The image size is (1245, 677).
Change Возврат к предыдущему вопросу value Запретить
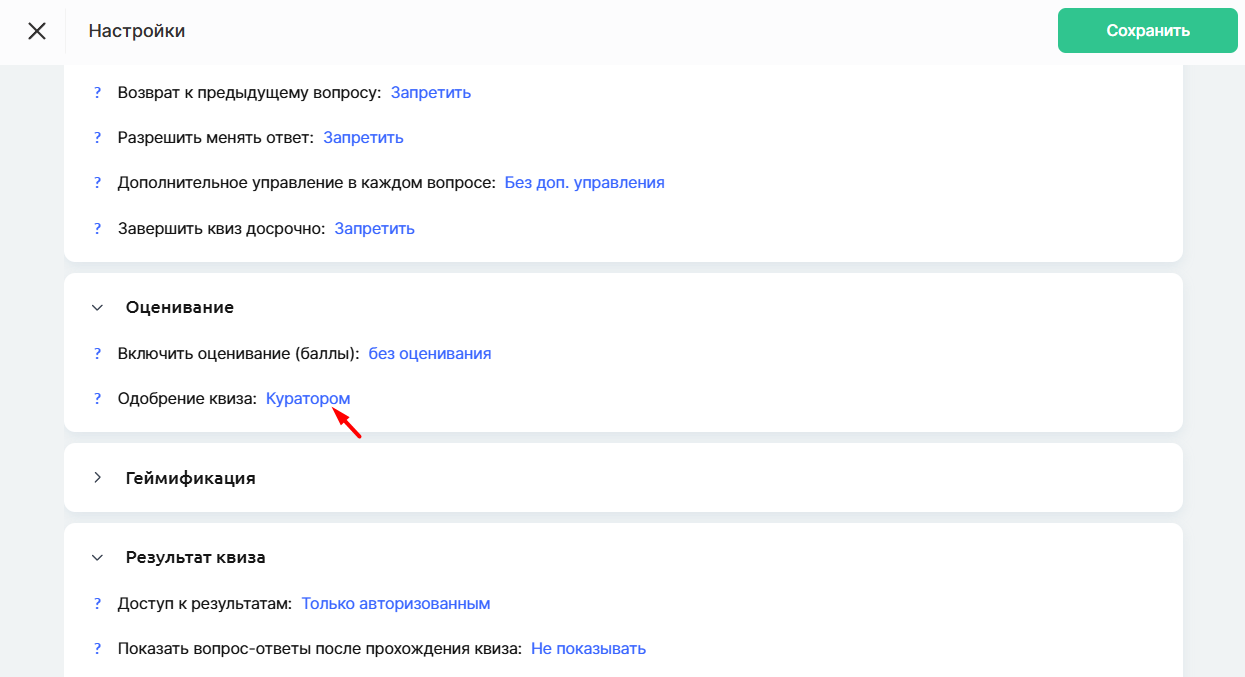[x=430, y=93]
